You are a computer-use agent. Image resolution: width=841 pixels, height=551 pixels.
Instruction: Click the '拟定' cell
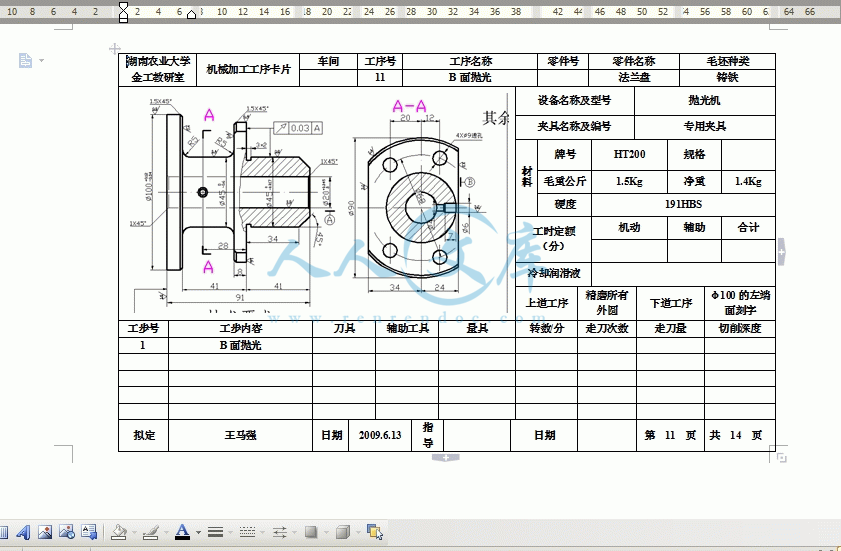pyautogui.click(x=144, y=436)
